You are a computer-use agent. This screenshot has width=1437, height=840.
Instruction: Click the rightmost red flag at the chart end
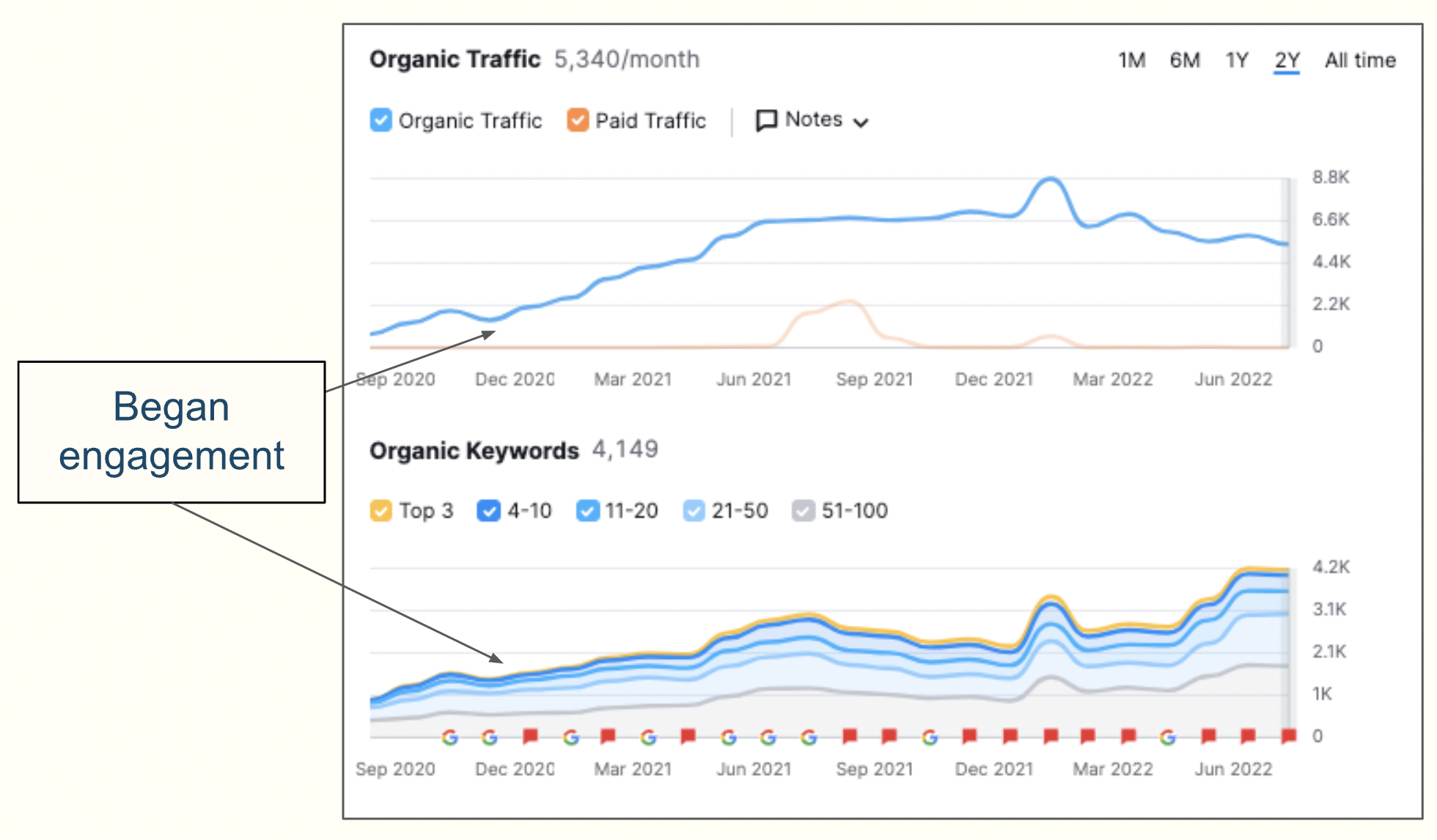tap(1288, 736)
